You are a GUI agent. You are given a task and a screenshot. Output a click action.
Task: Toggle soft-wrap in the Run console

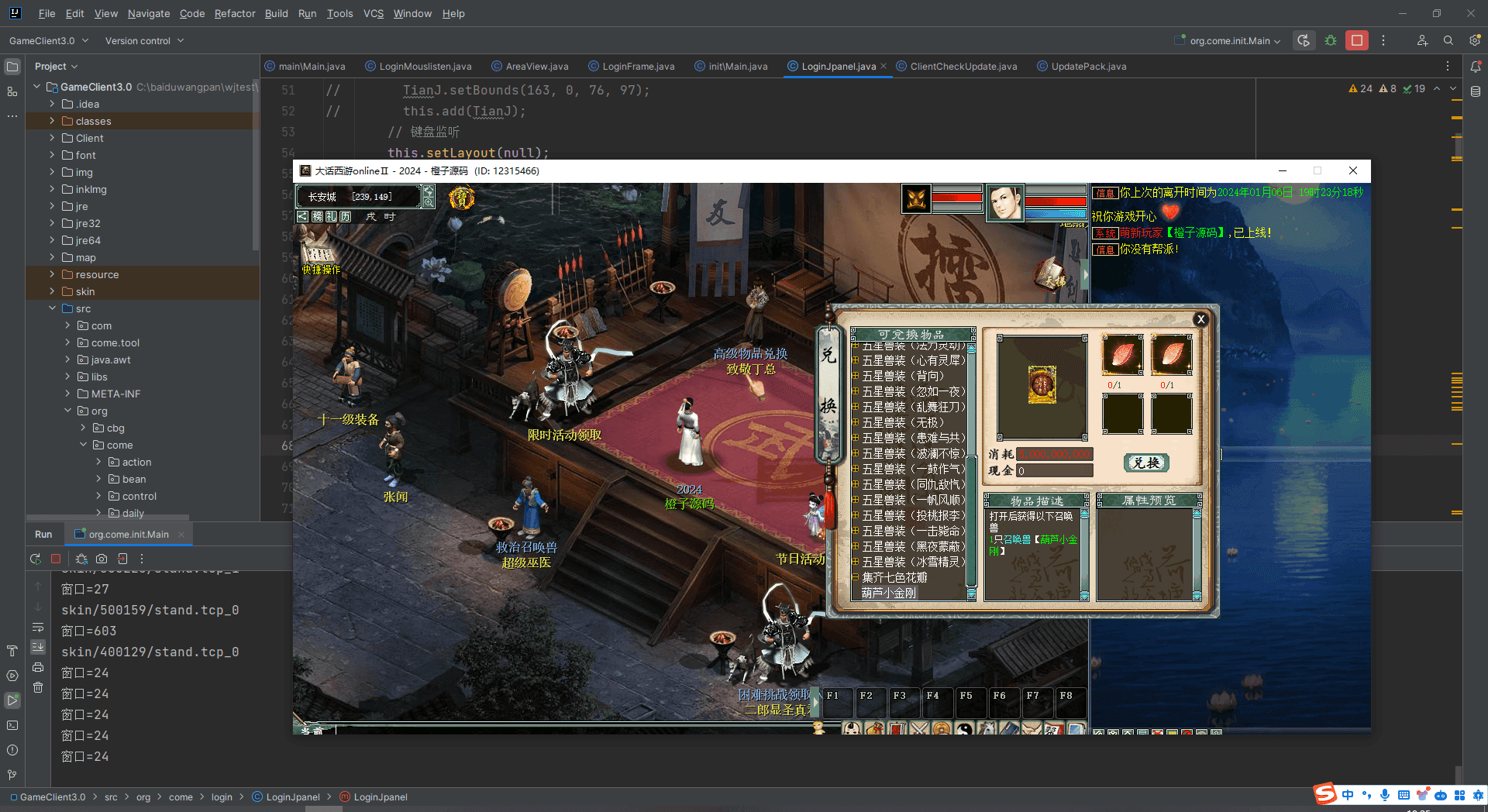[x=38, y=627]
